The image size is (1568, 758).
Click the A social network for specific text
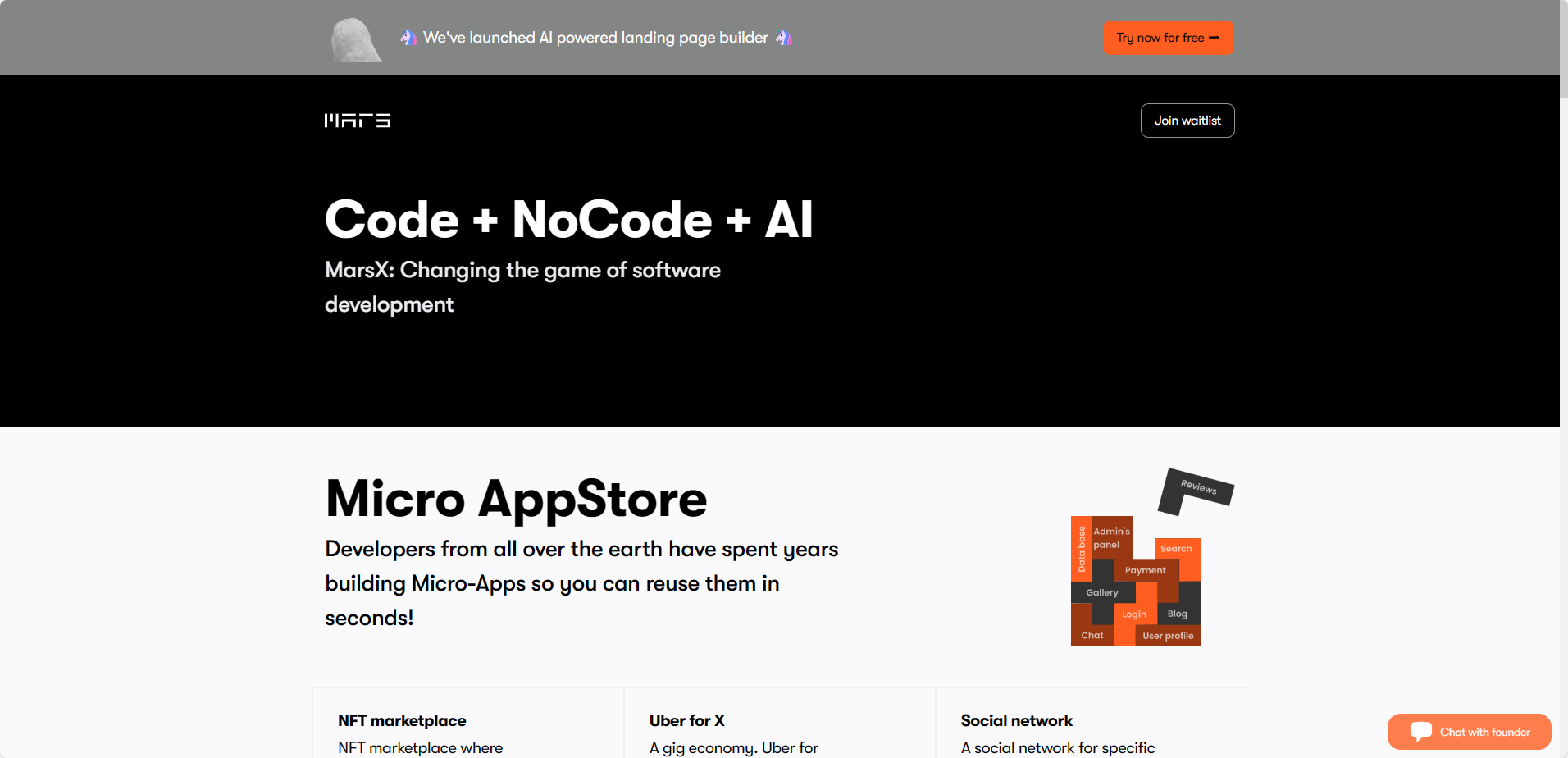[1058, 747]
